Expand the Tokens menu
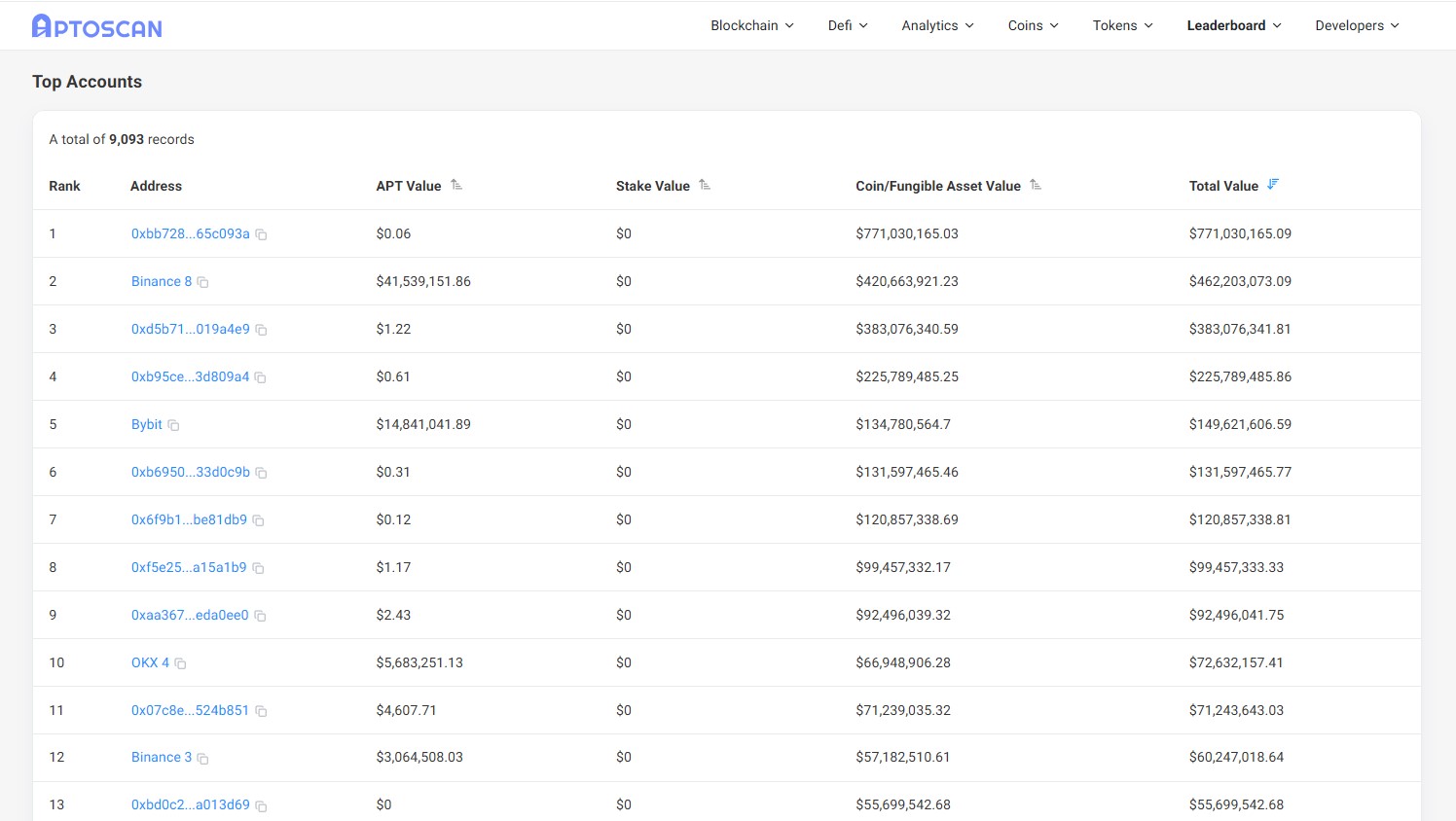 1122,25
